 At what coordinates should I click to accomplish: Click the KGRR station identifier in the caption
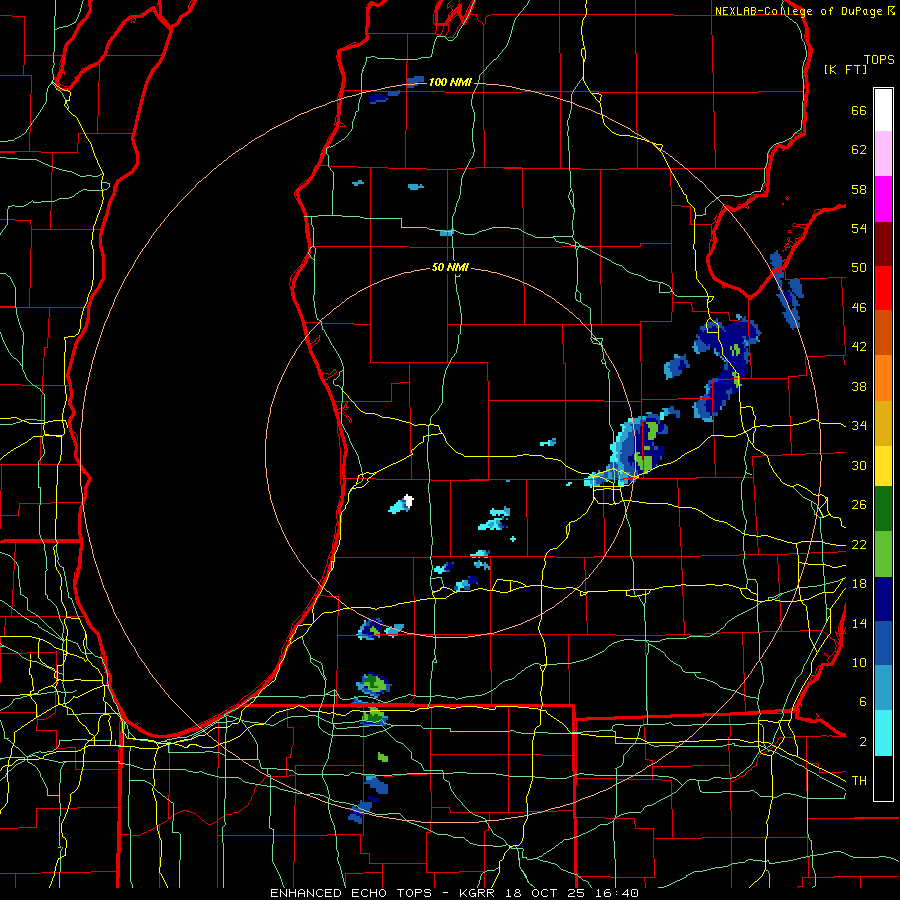(477, 893)
